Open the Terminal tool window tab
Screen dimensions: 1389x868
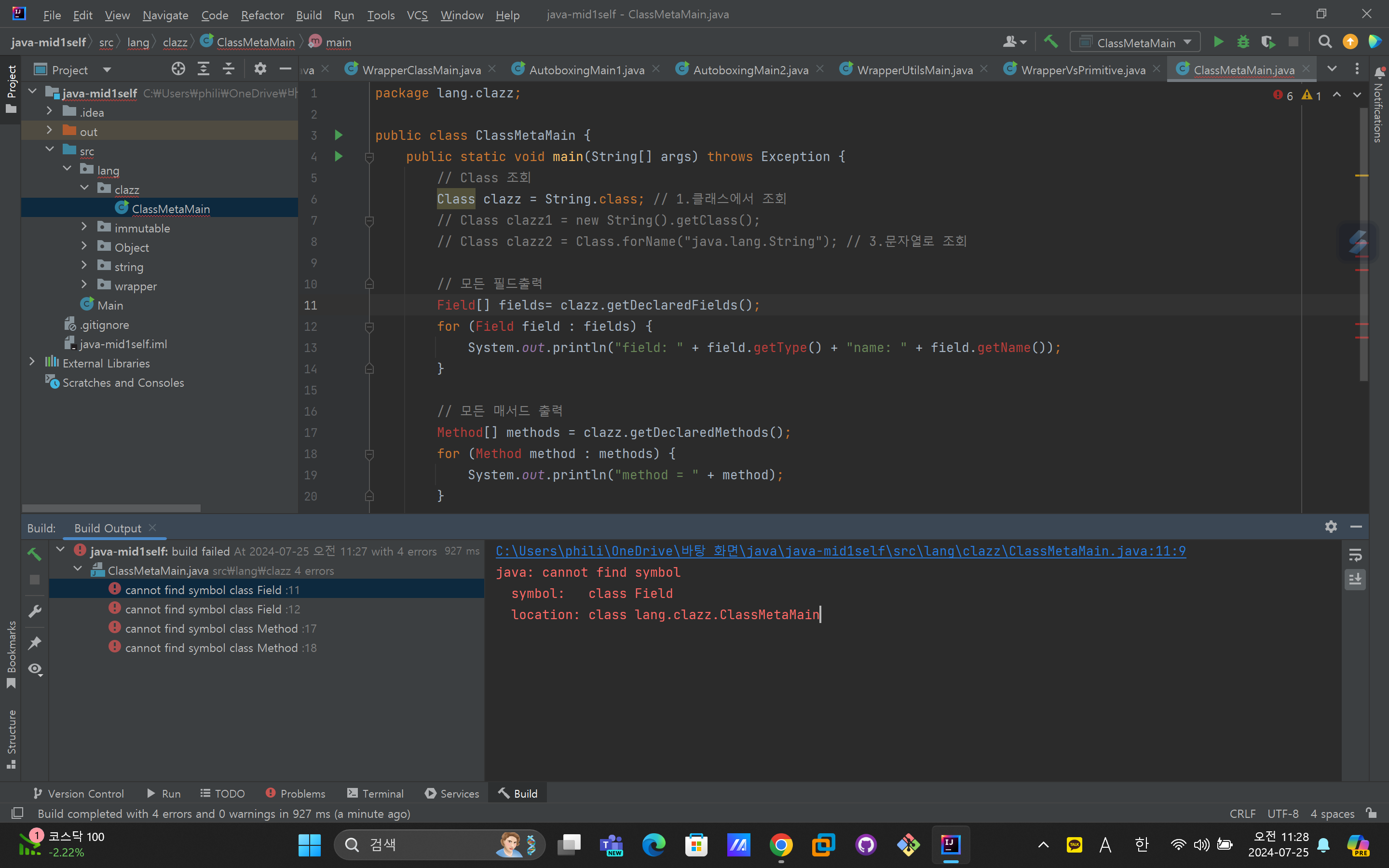coord(375,793)
